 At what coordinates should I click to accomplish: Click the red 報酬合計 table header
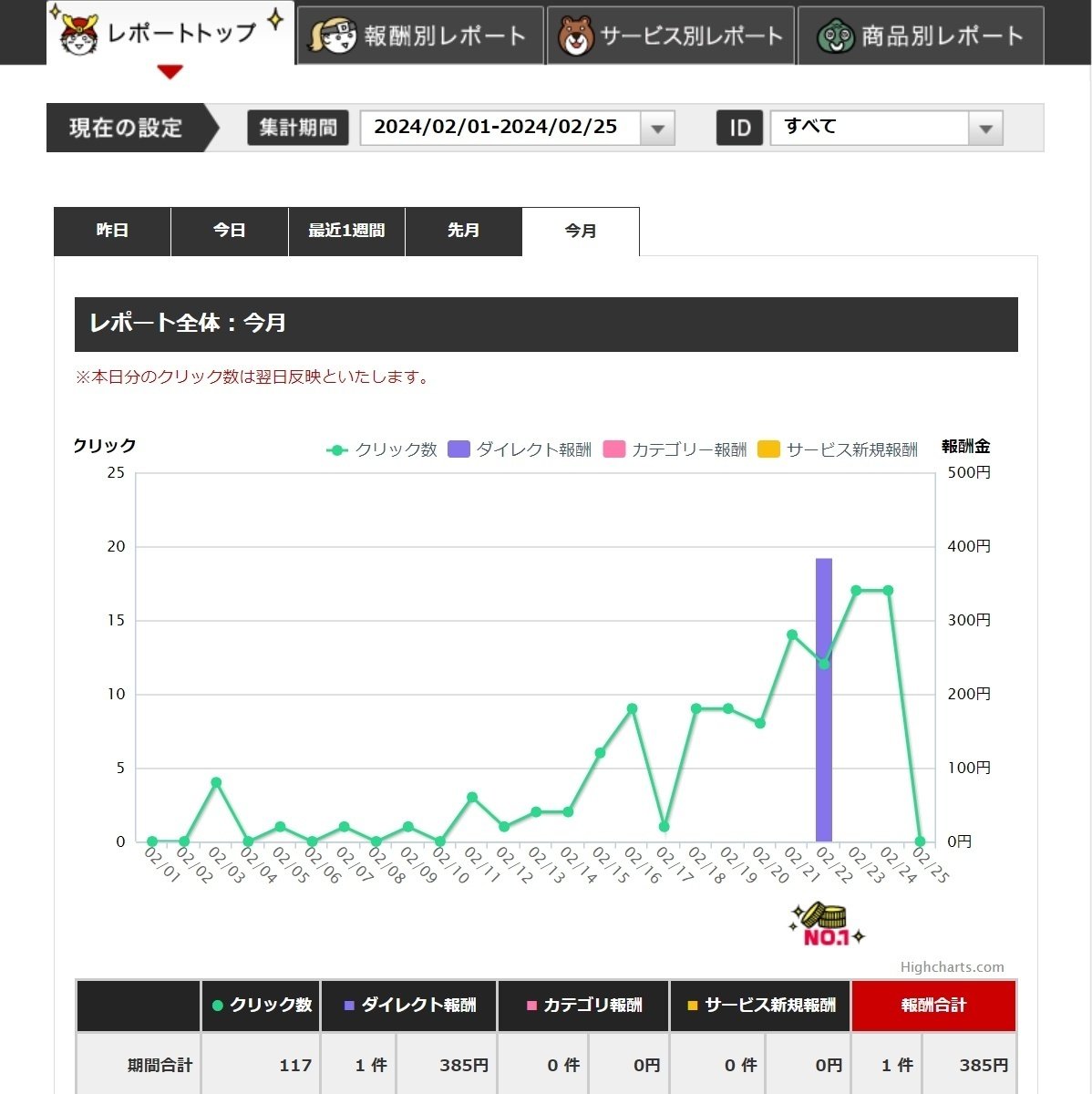click(933, 1006)
